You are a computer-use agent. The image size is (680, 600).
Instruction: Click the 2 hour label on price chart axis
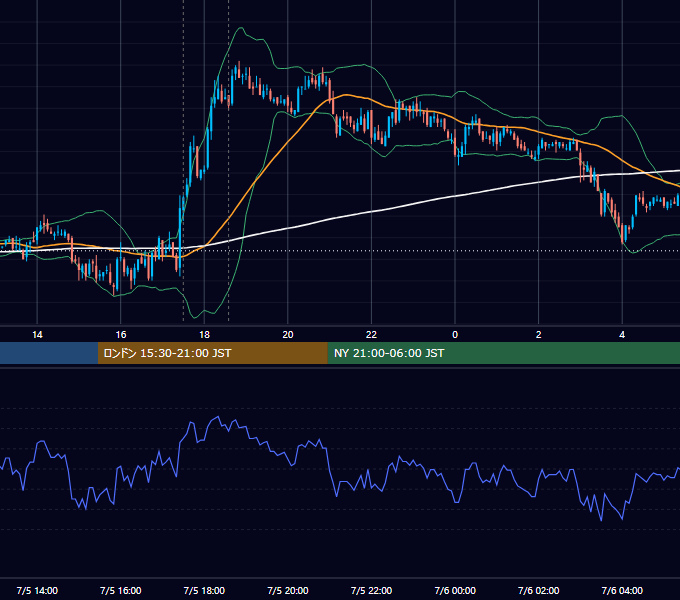pyautogui.click(x=539, y=335)
